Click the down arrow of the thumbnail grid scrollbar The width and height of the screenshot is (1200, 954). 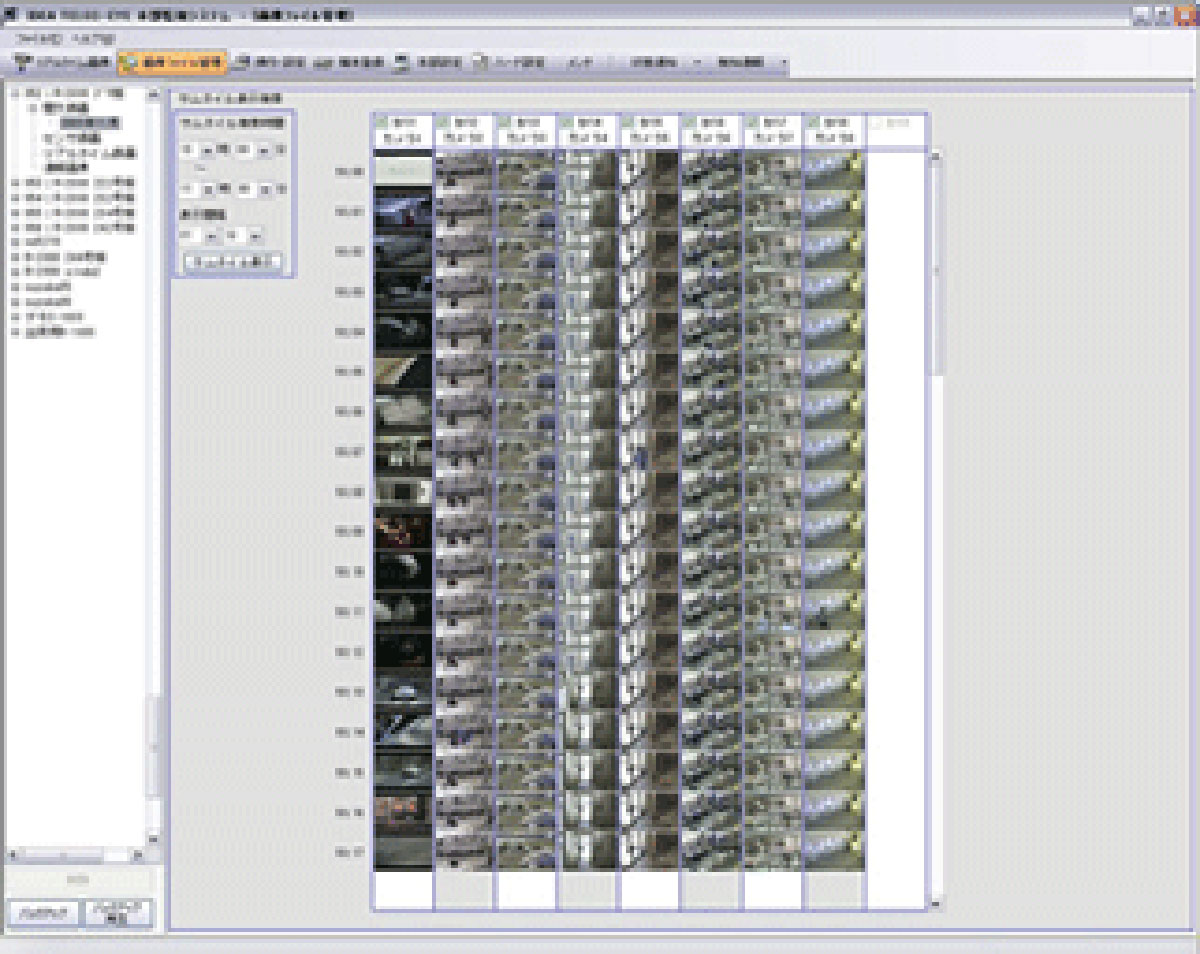(937, 904)
